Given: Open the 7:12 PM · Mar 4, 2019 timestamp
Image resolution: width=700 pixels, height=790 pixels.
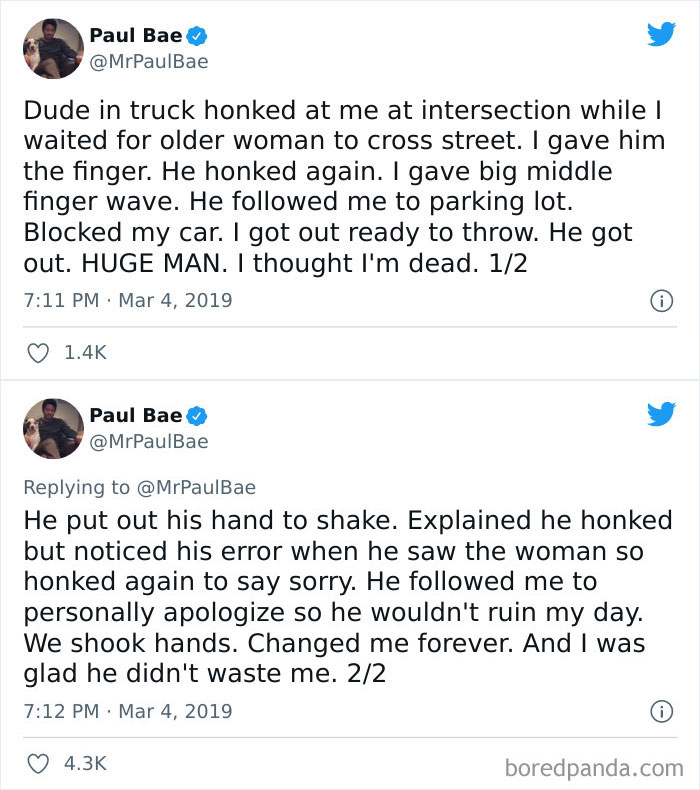Looking at the screenshot, I should pyautogui.click(x=127, y=712).
